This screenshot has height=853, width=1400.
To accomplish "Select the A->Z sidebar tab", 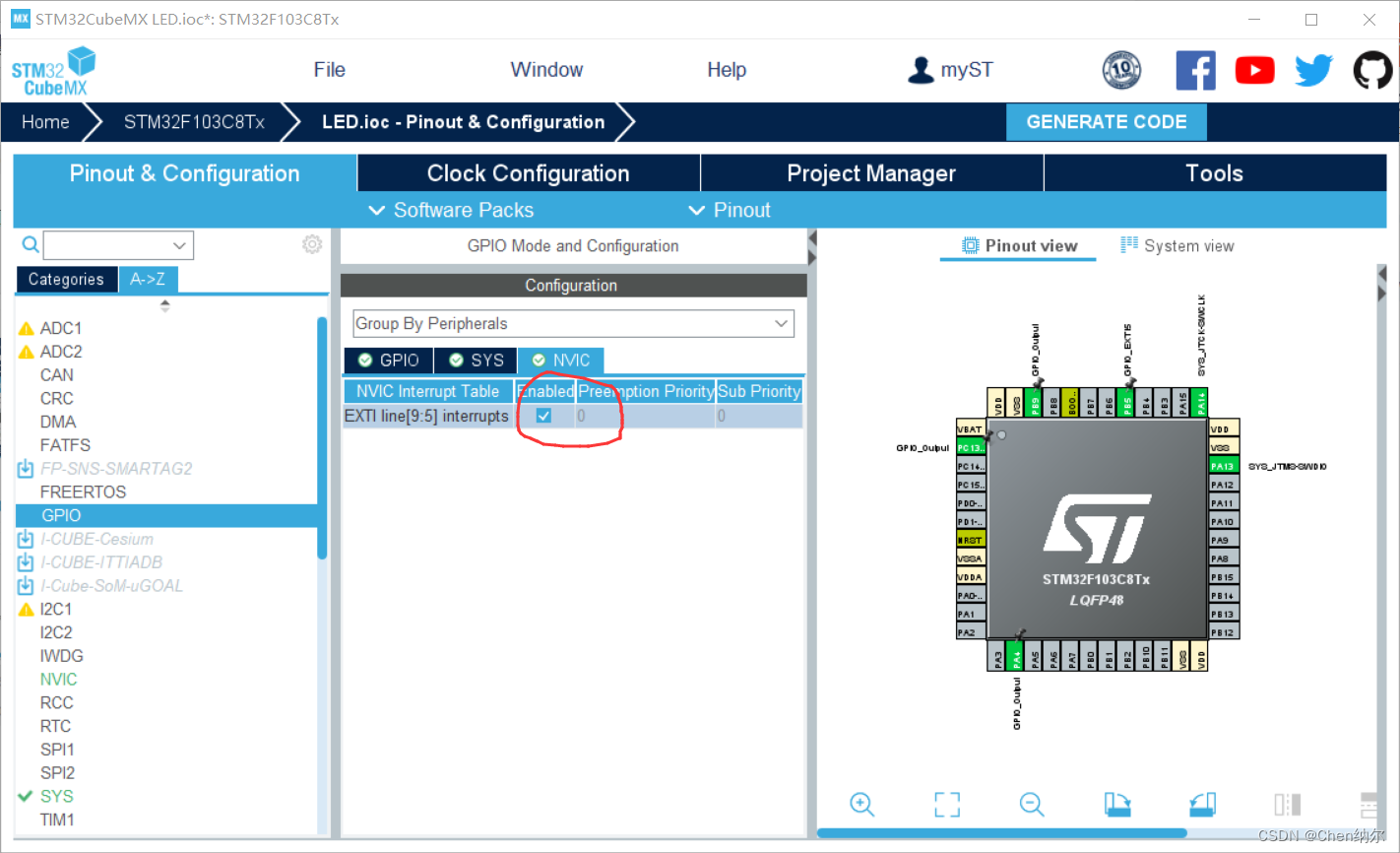I will click(x=148, y=280).
